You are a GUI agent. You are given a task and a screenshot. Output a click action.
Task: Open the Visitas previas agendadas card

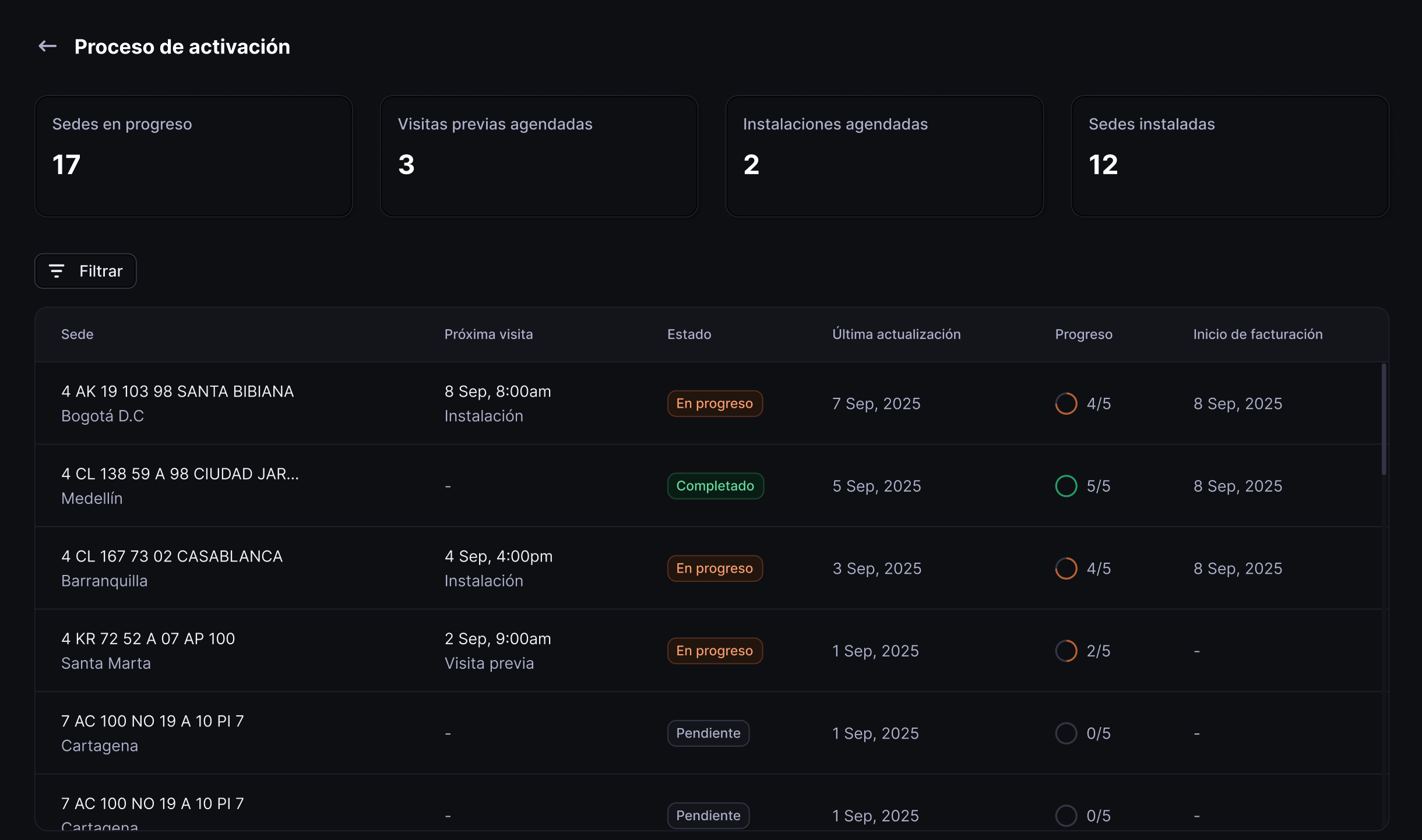tap(538, 156)
